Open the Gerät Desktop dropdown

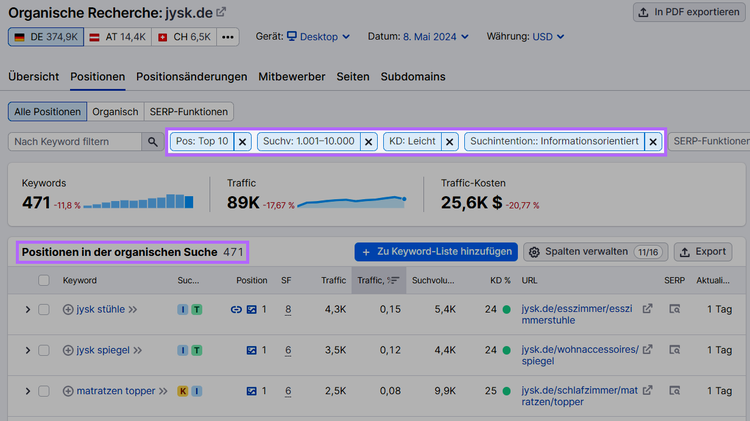pos(319,37)
